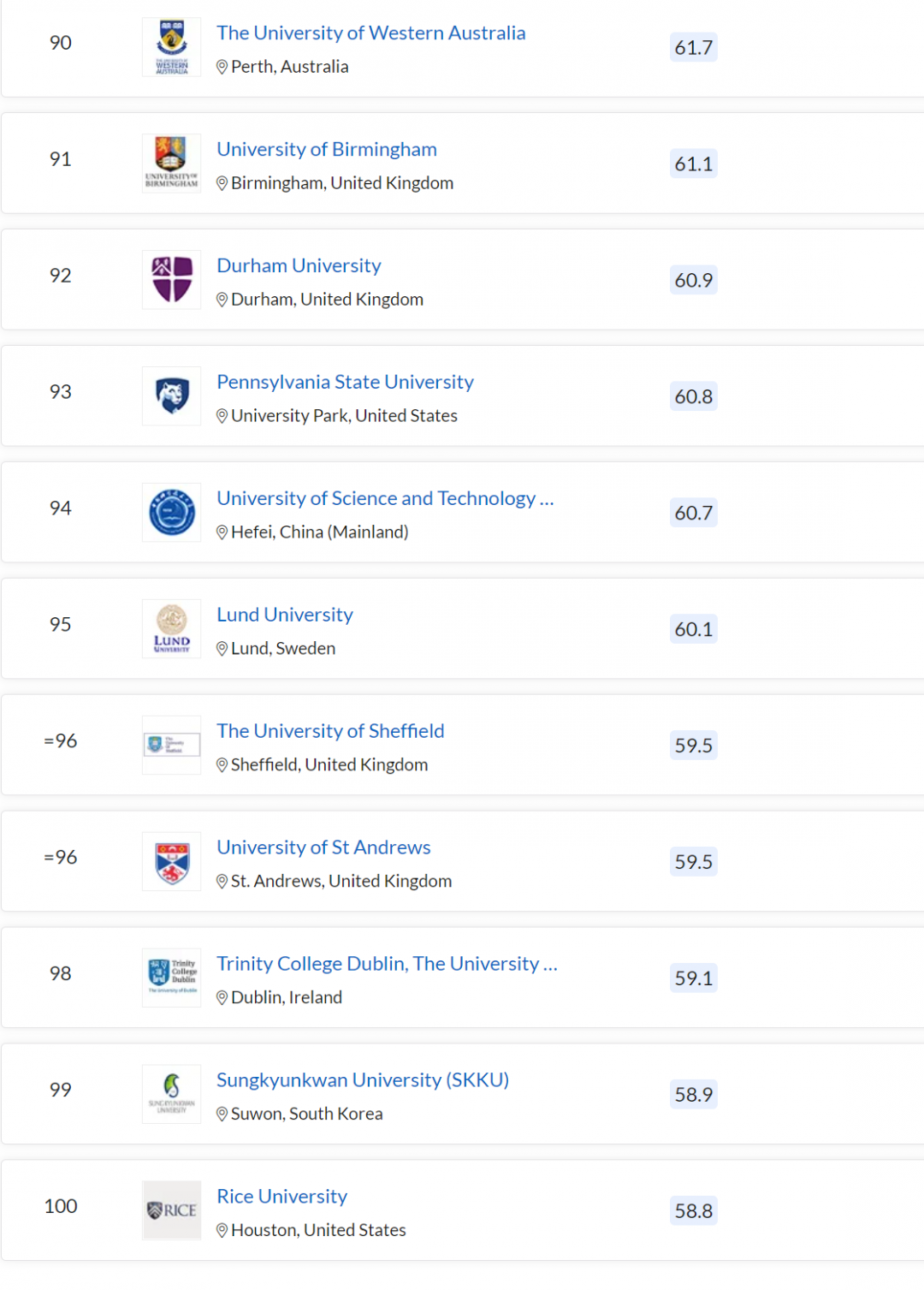
Task: Click the Penn State lion logo
Action: [172, 396]
